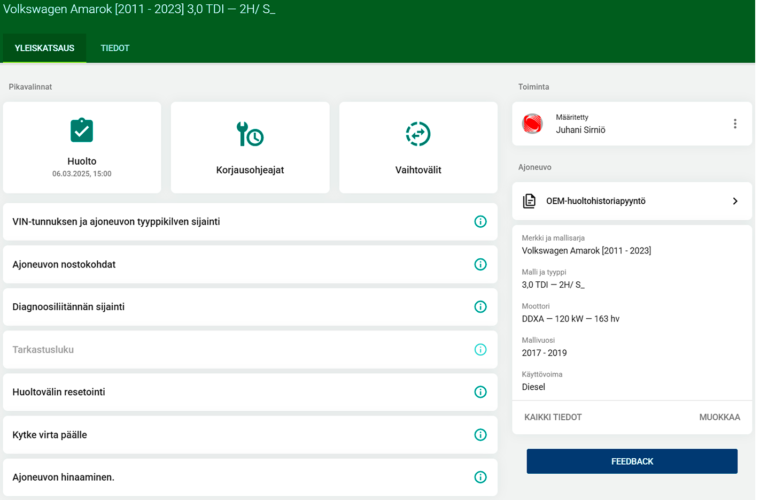This screenshot has width=768, height=500.
Task: Open three-dot menu next to Juhani Sirniö
Action: point(735,124)
